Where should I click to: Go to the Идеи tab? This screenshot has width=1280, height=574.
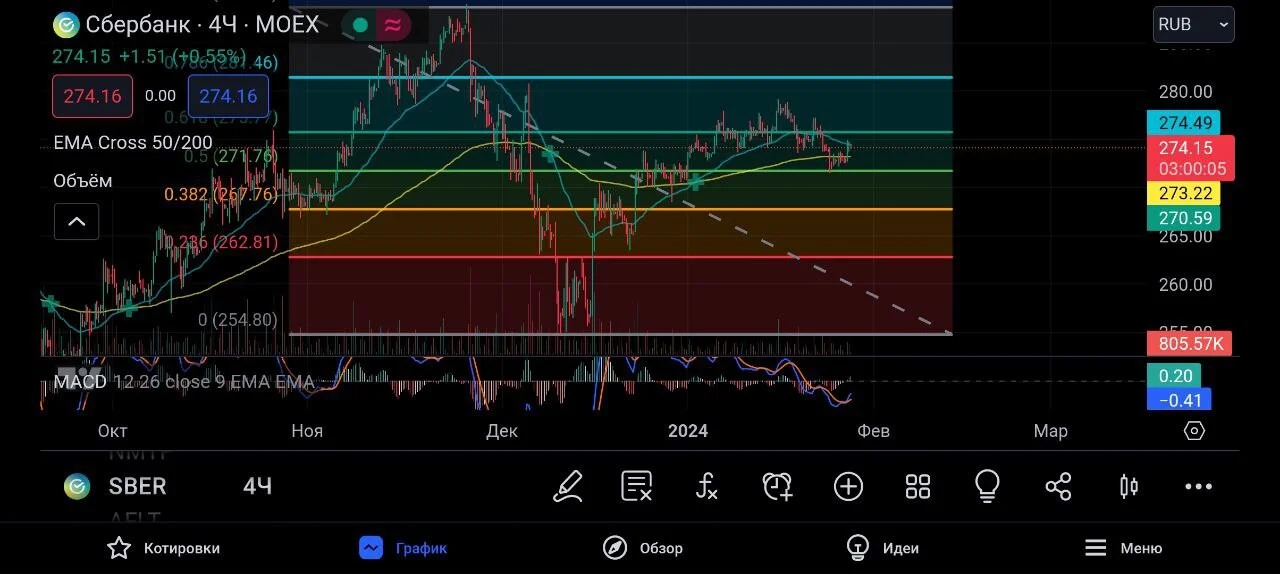(882, 548)
